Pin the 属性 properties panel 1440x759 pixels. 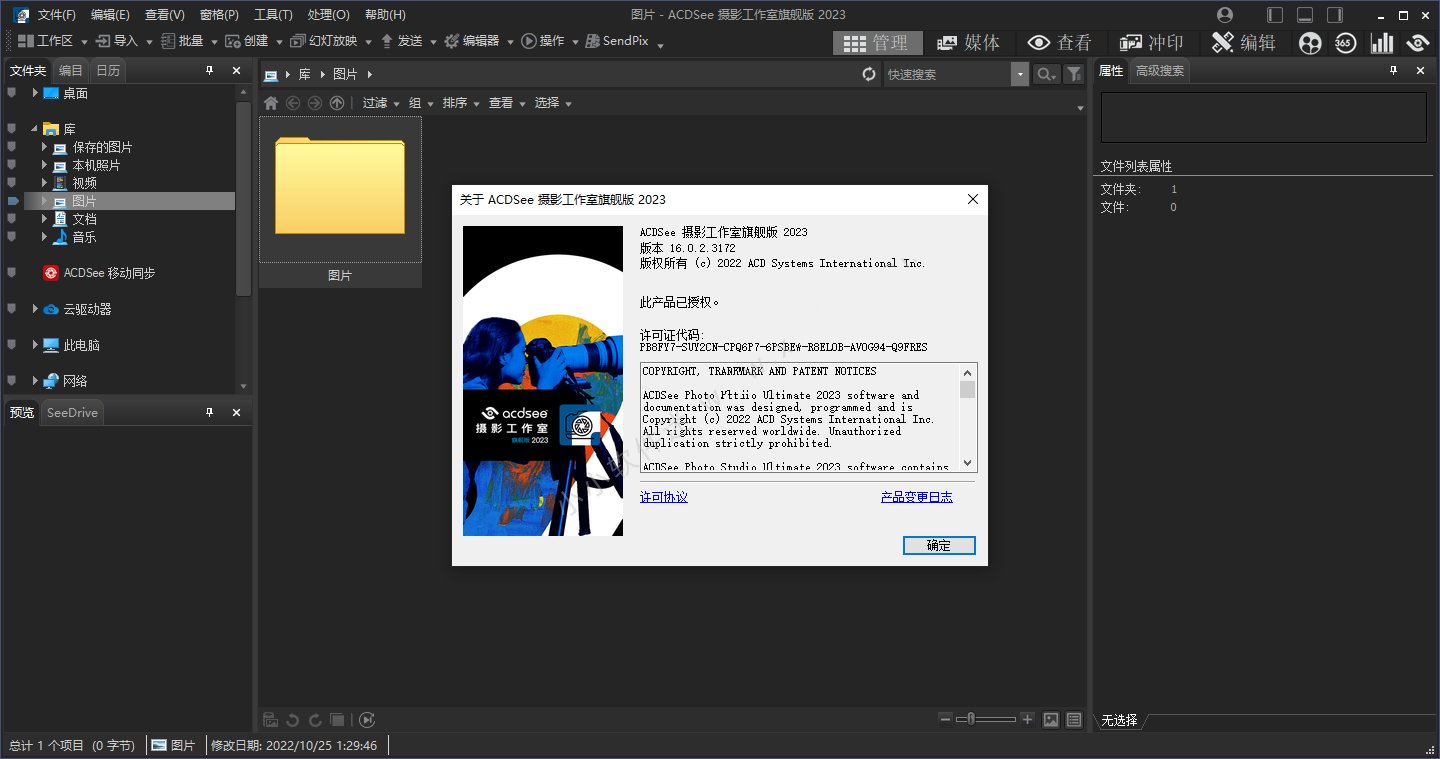click(x=1393, y=70)
